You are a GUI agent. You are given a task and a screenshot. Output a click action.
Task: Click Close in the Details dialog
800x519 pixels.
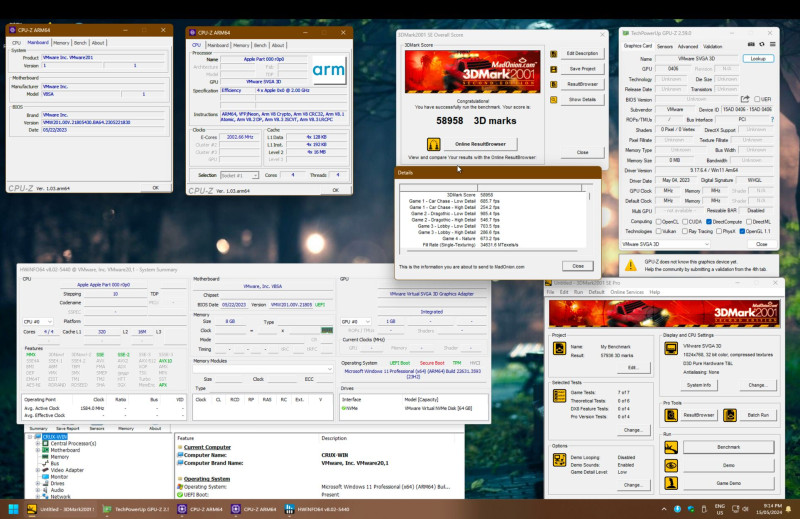click(x=578, y=266)
